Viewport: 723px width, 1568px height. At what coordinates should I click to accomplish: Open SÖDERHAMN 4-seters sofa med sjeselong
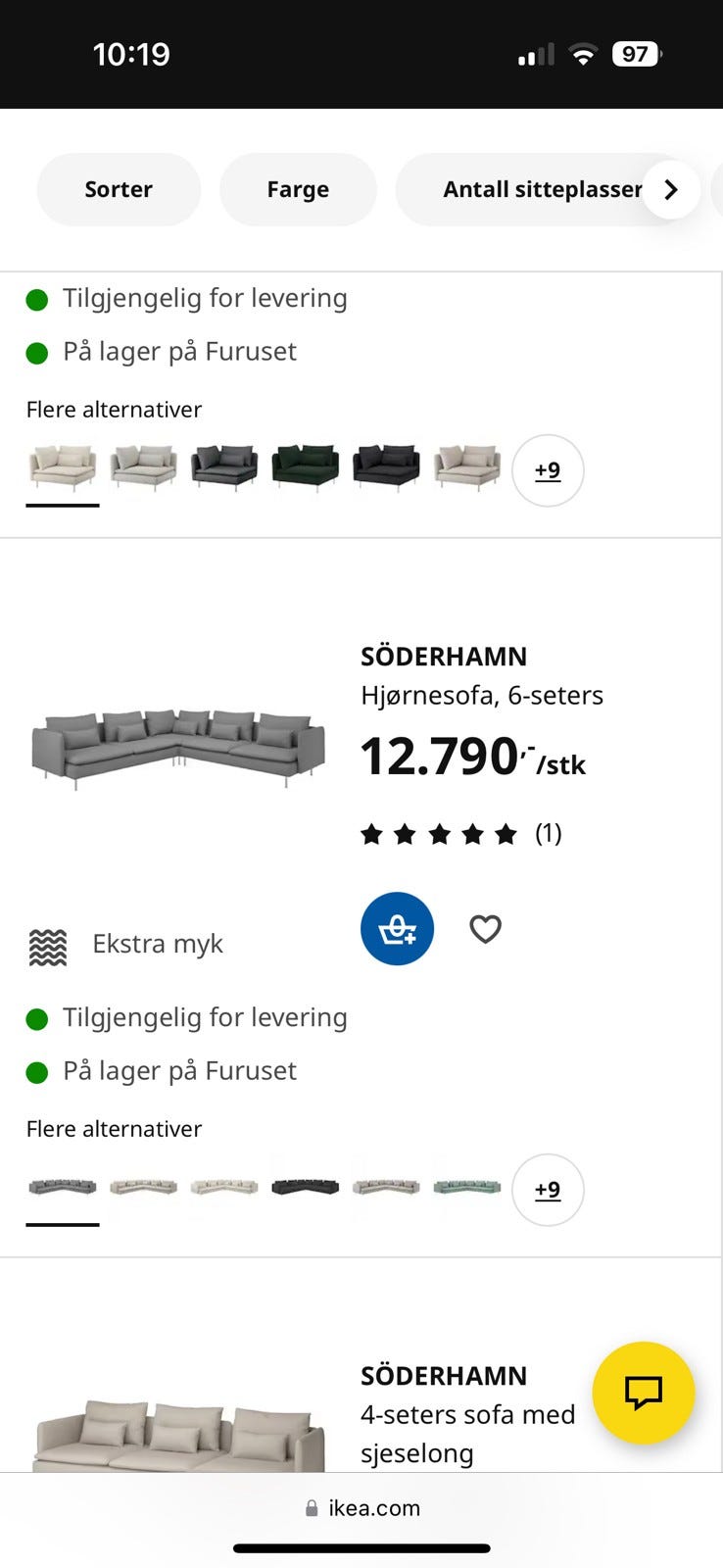pos(467,1414)
